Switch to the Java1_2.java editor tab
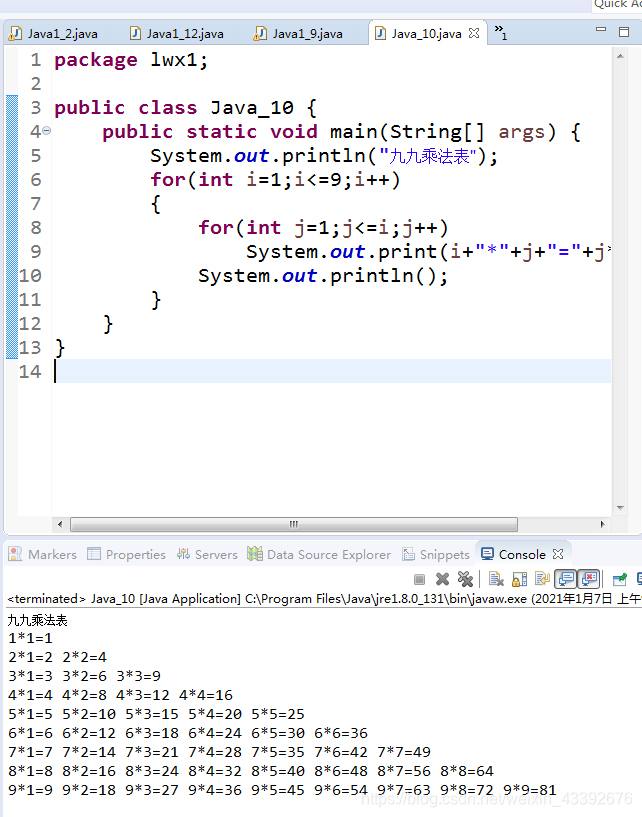642x817 pixels. coord(54,34)
